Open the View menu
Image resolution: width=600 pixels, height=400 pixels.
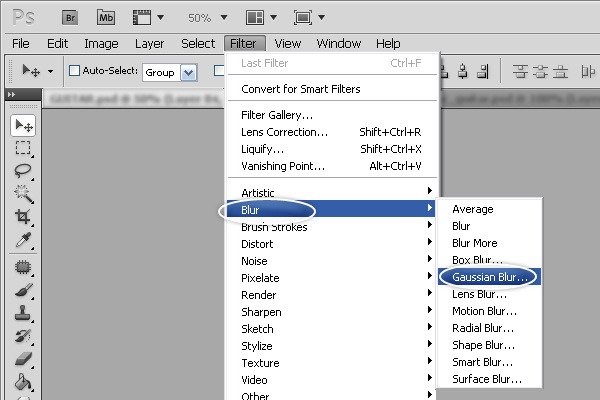click(x=288, y=44)
